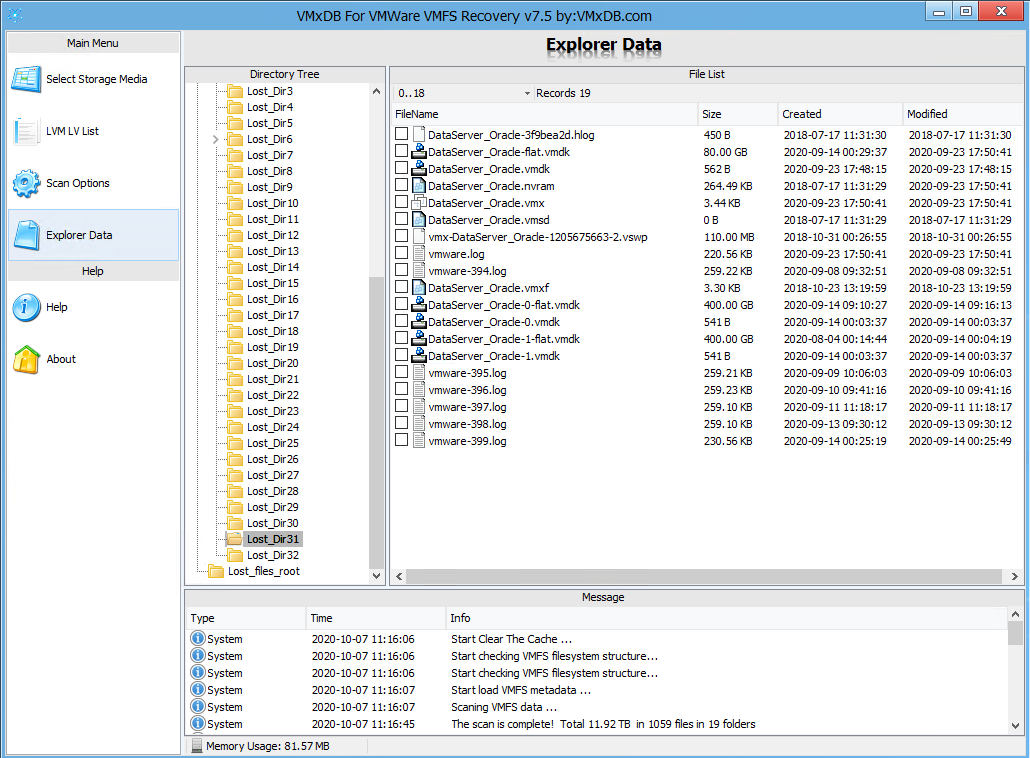Sort by the Size column header
The width and height of the screenshot is (1030, 758).
[738, 114]
